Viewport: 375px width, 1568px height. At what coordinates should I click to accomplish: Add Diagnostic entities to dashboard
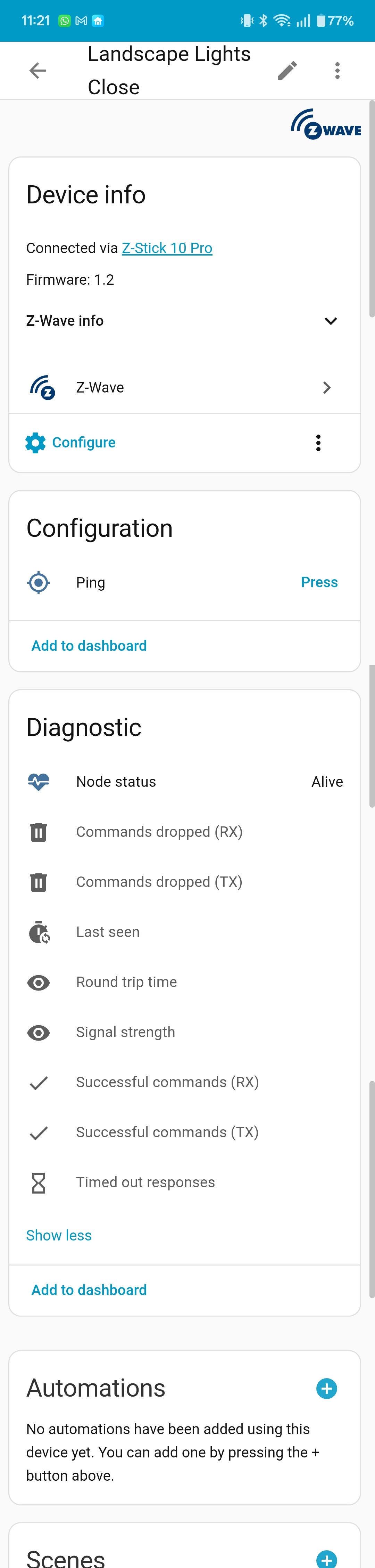click(x=89, y=1290)
